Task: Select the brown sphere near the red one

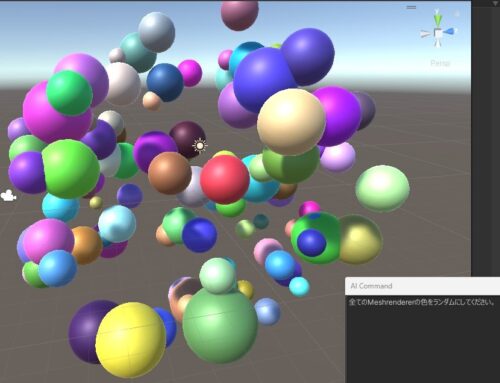Action: [x=170, y=173]
